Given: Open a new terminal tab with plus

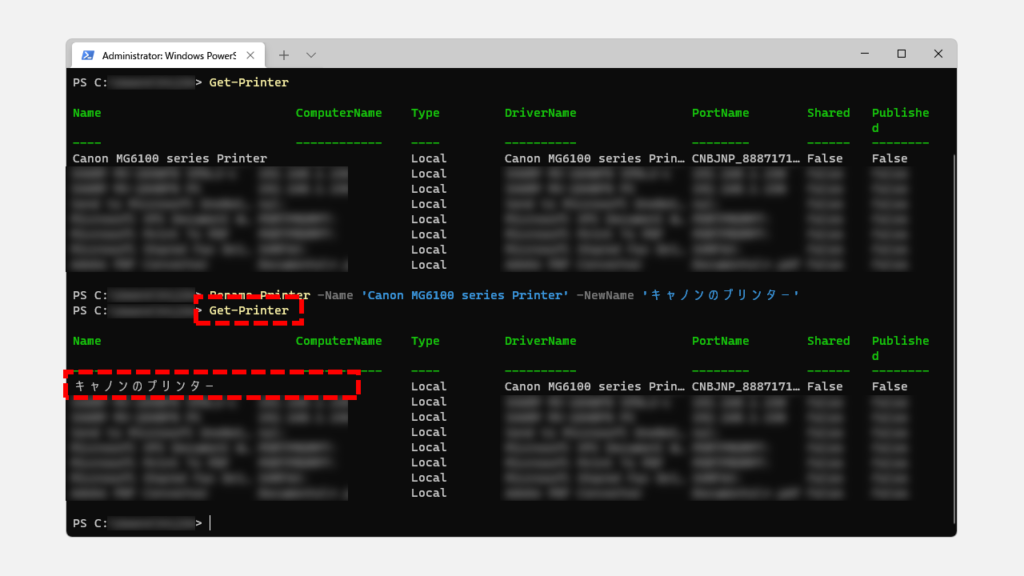Looking at the screenshot, I should coord(284,55).
